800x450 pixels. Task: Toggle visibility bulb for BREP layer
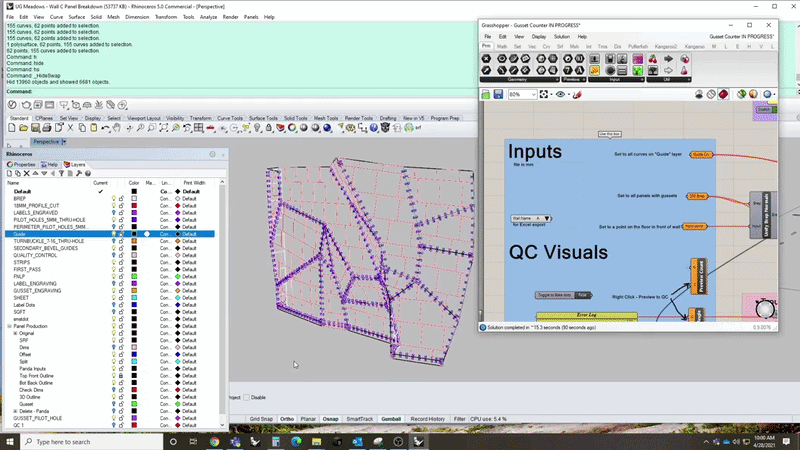click(113, 198)
